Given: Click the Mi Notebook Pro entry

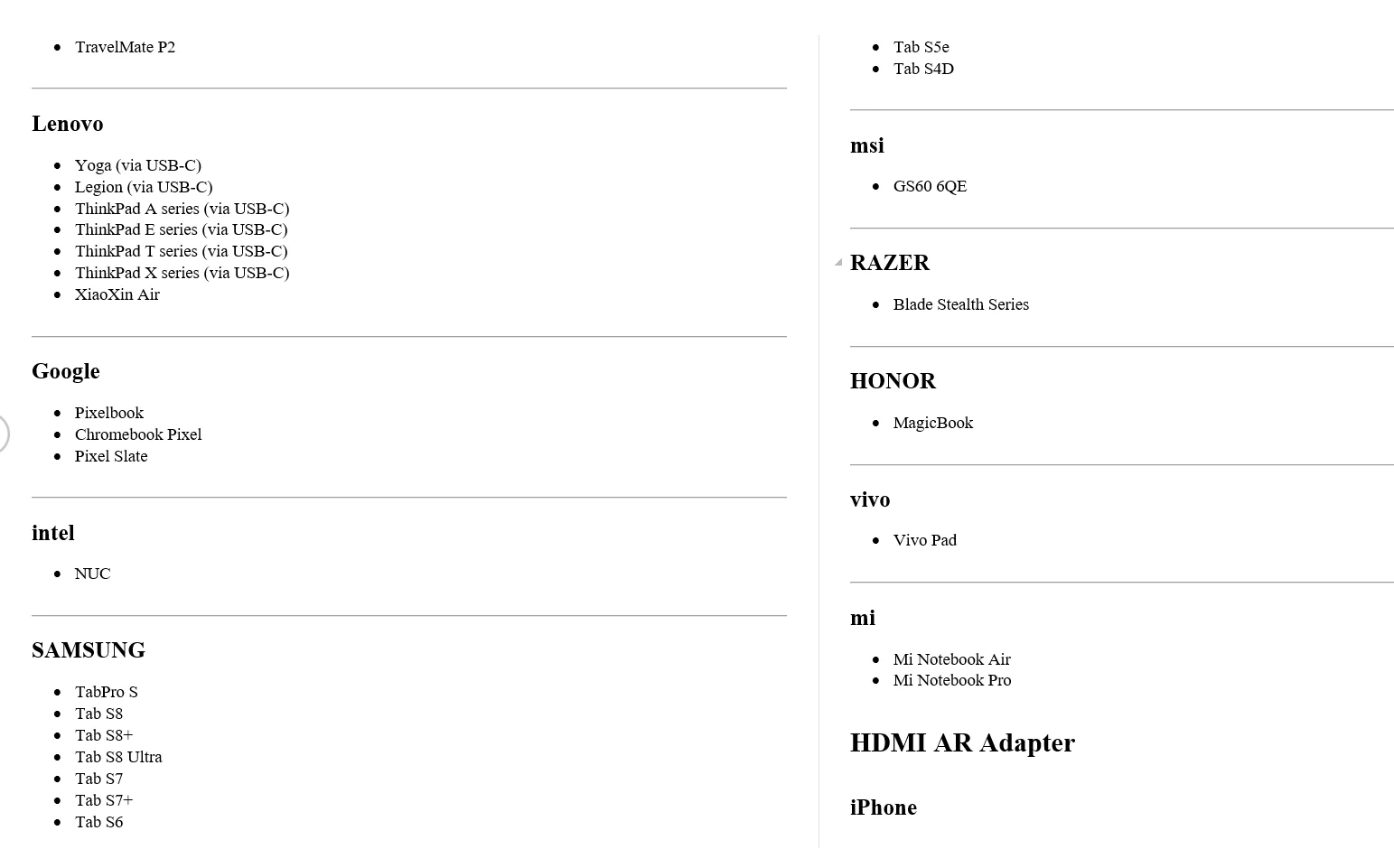Looking at the screenshot, I should 952,680.
